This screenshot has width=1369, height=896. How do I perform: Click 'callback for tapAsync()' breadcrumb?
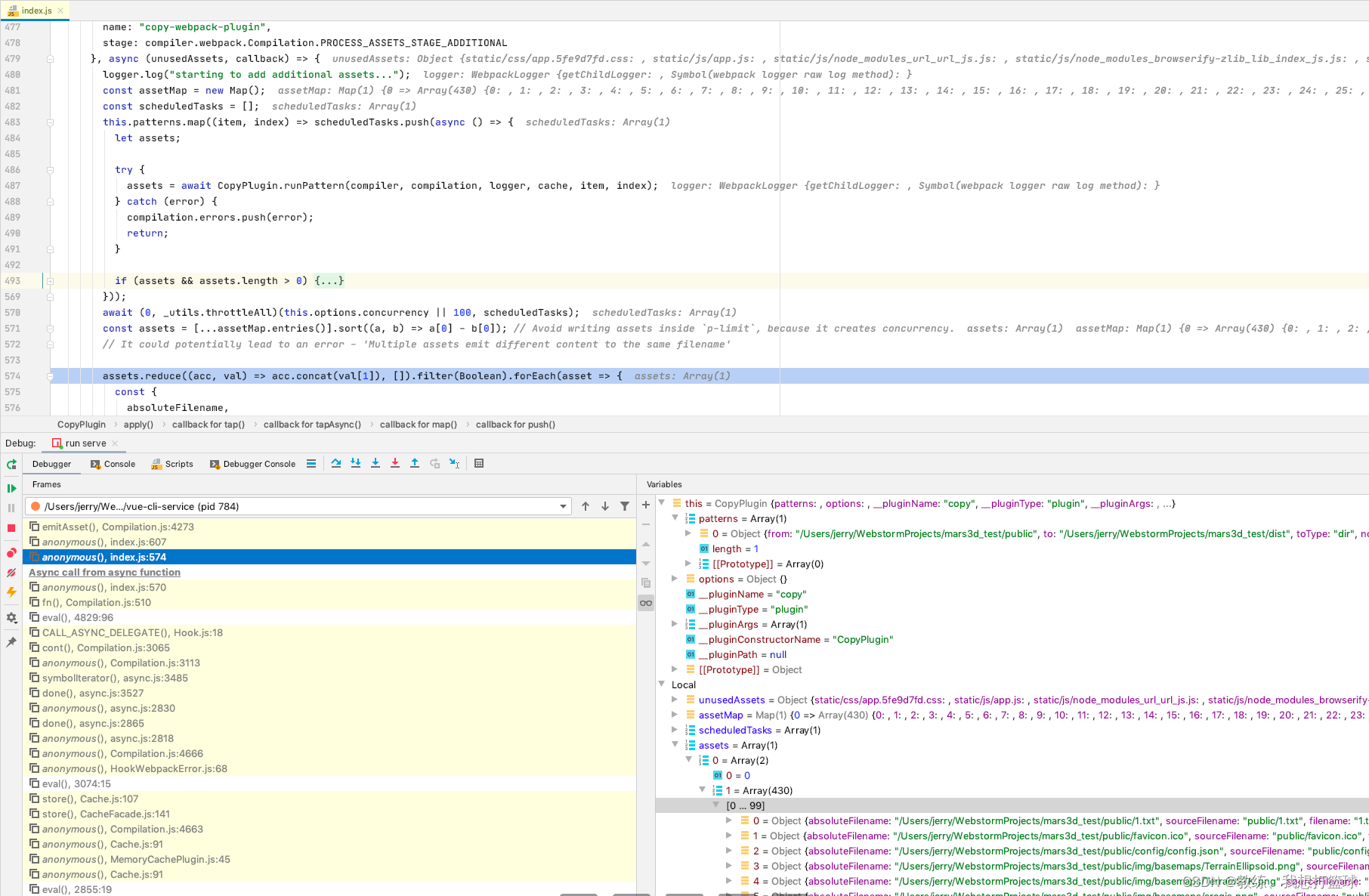coord(312,425)
